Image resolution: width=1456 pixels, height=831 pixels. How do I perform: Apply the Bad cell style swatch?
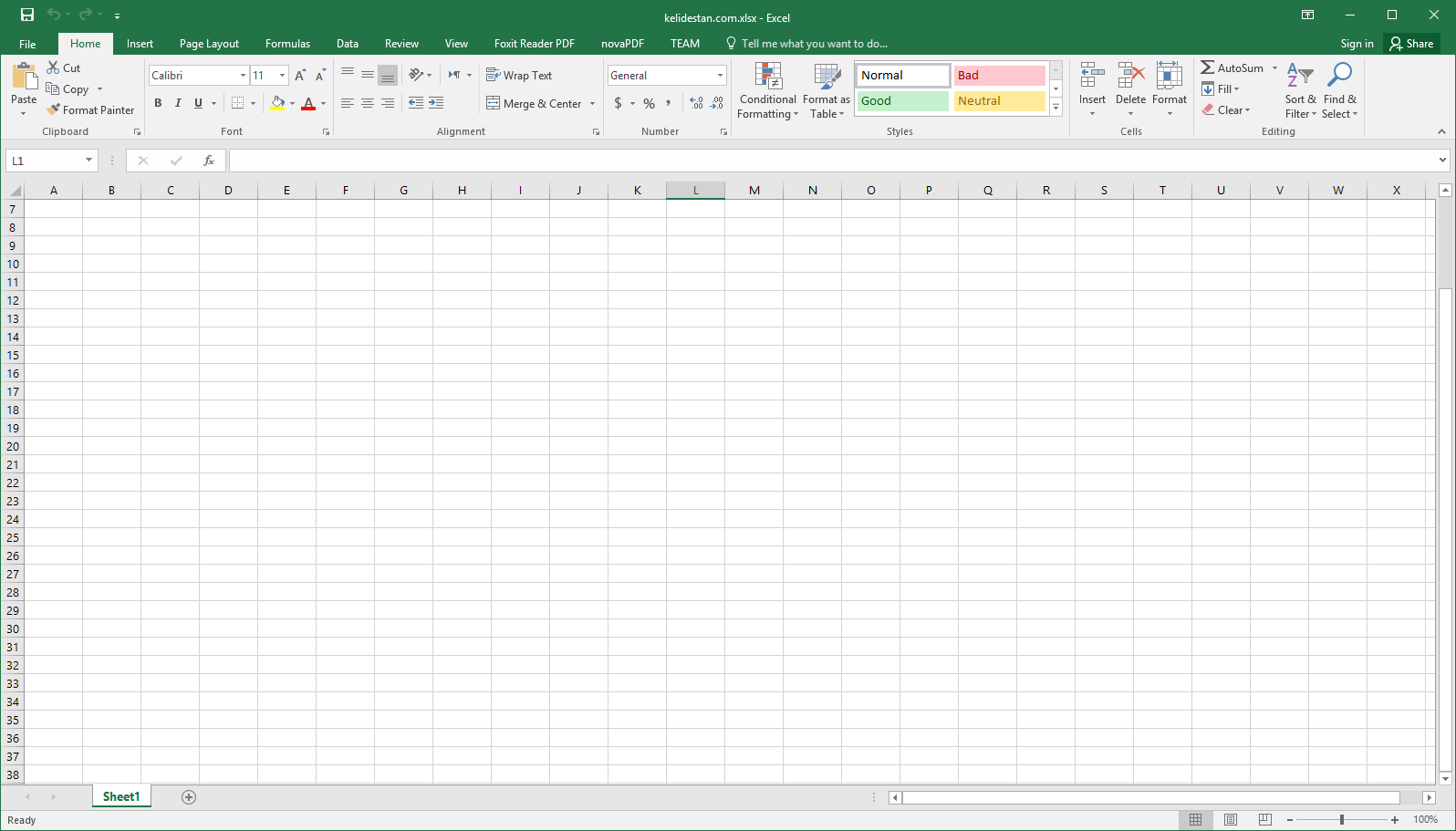(x=999, y=76)
